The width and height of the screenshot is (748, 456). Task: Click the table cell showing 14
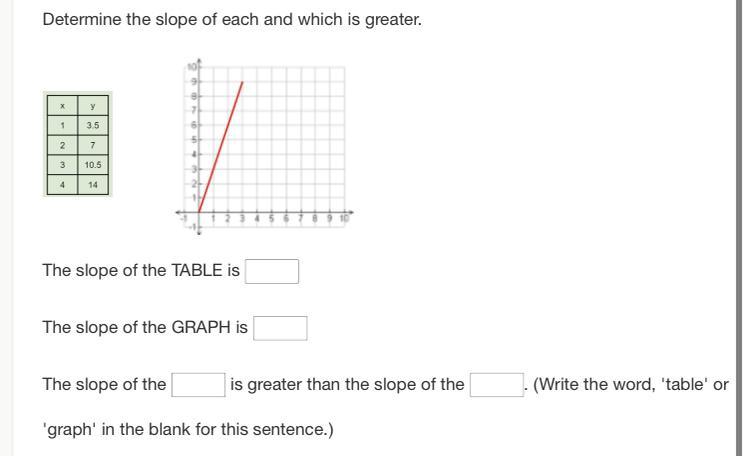click(x=93, y=185)
